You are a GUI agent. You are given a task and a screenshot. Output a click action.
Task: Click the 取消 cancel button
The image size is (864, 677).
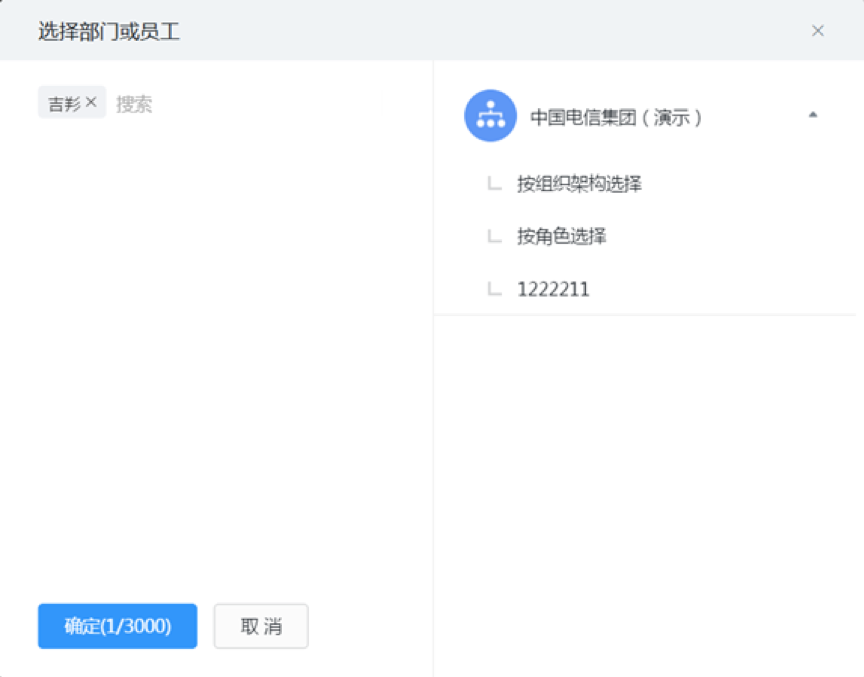261,626
